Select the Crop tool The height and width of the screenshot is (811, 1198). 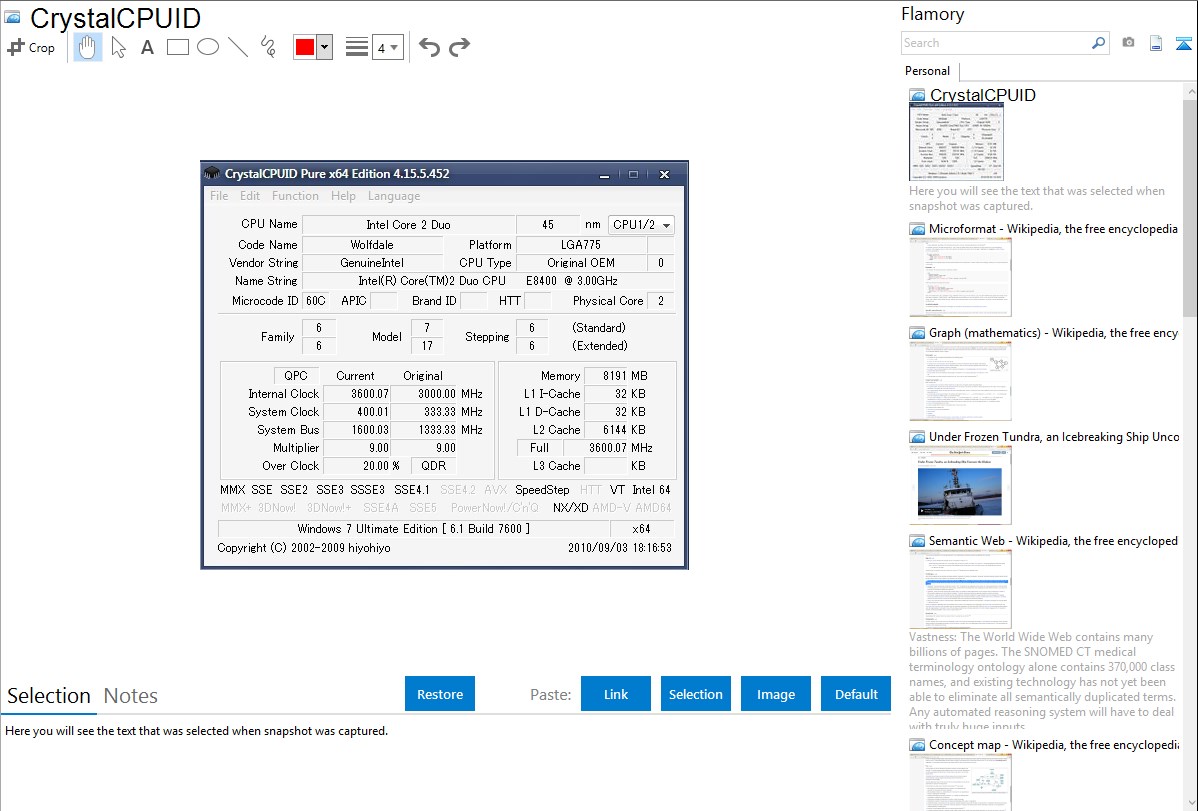click(31, 47)
